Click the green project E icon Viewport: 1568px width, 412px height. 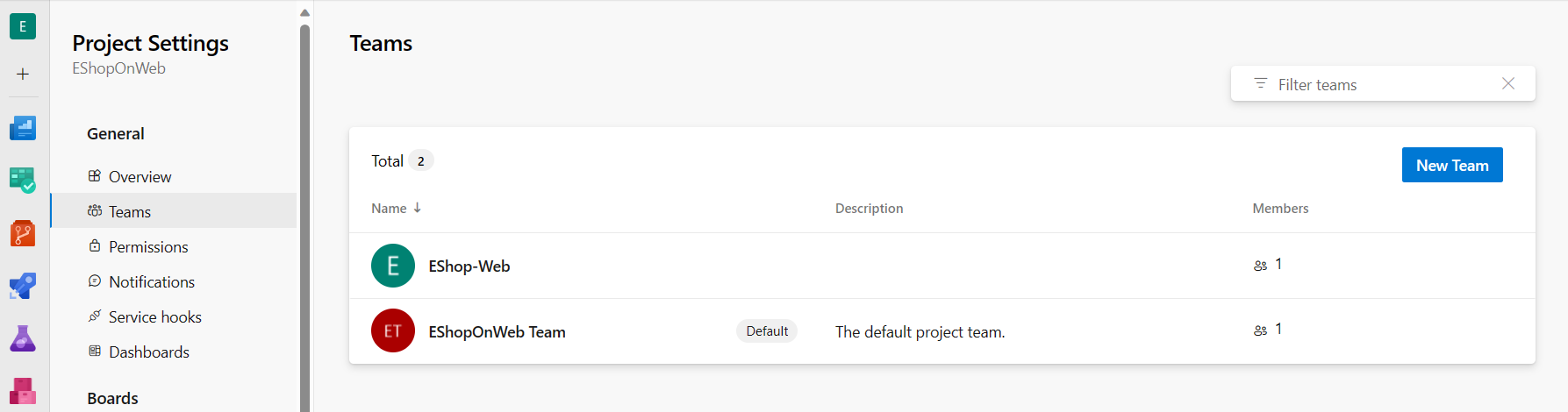[23, 26]
